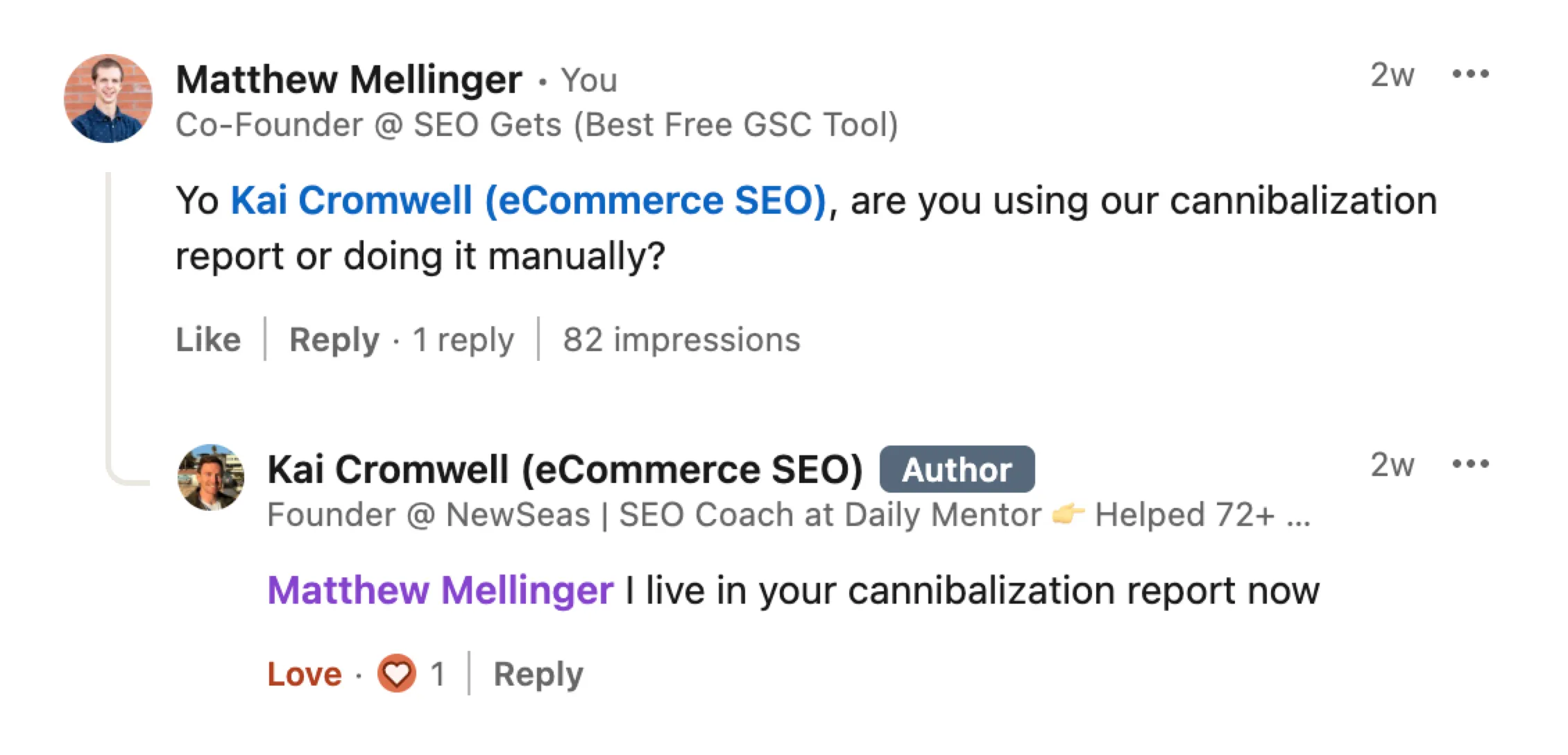The width and height of the screenshot is (1568, 755).
Task: Reply to Matthew Mellinger's comment
Action: coord(334,339)
